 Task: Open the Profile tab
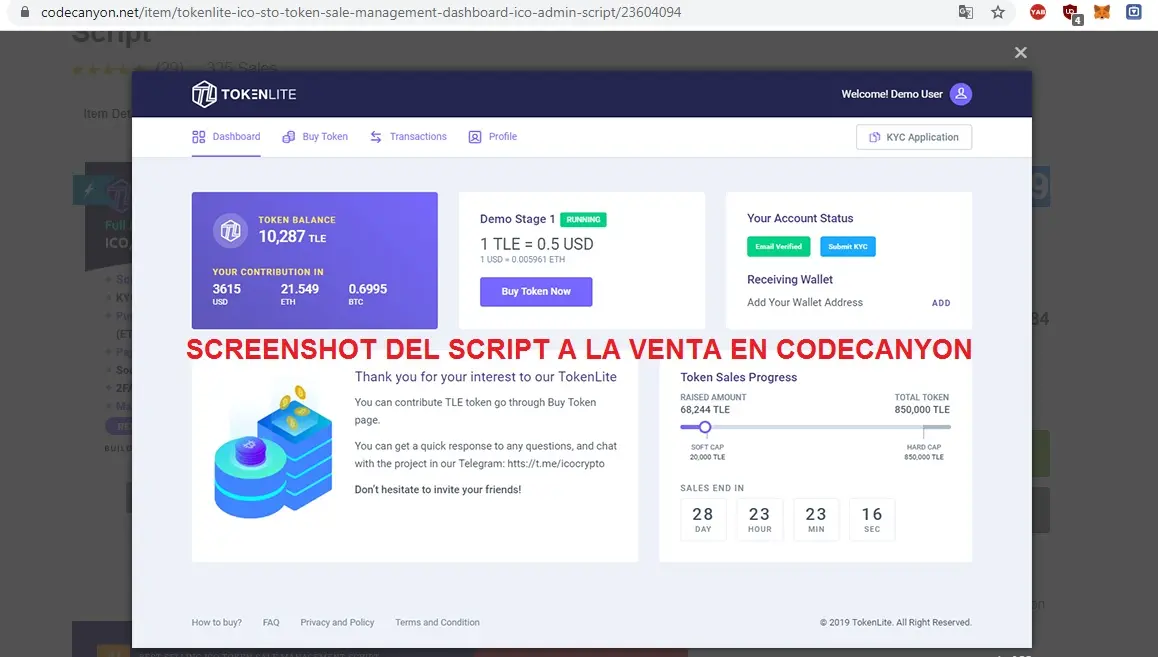point(493,137)
